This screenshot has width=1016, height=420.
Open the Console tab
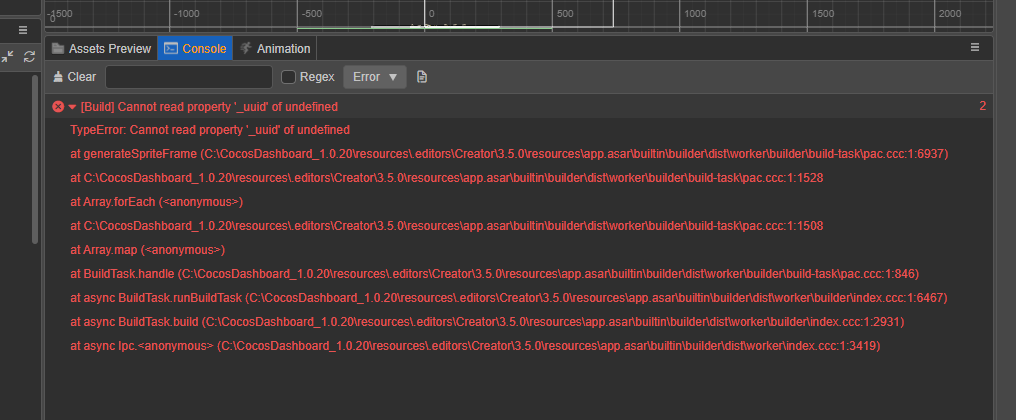pos(195,49)
